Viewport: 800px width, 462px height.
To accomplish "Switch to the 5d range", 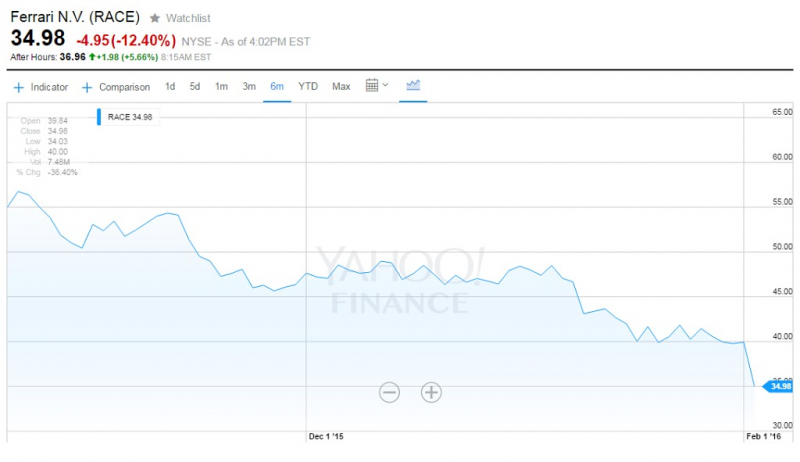I will tap(195, 87).
